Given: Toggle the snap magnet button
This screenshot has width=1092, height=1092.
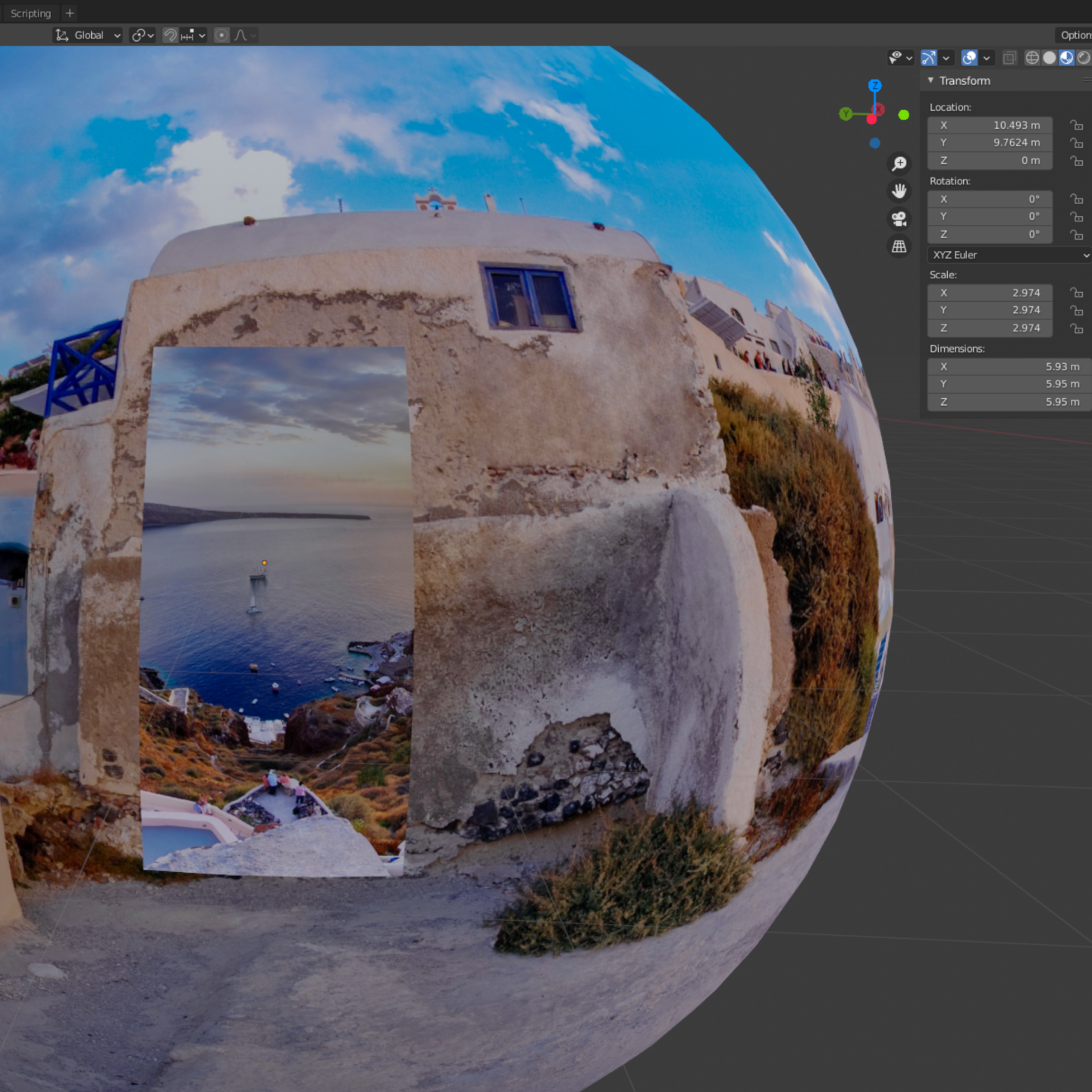Looking at the screenshot, I should [171, 35].
